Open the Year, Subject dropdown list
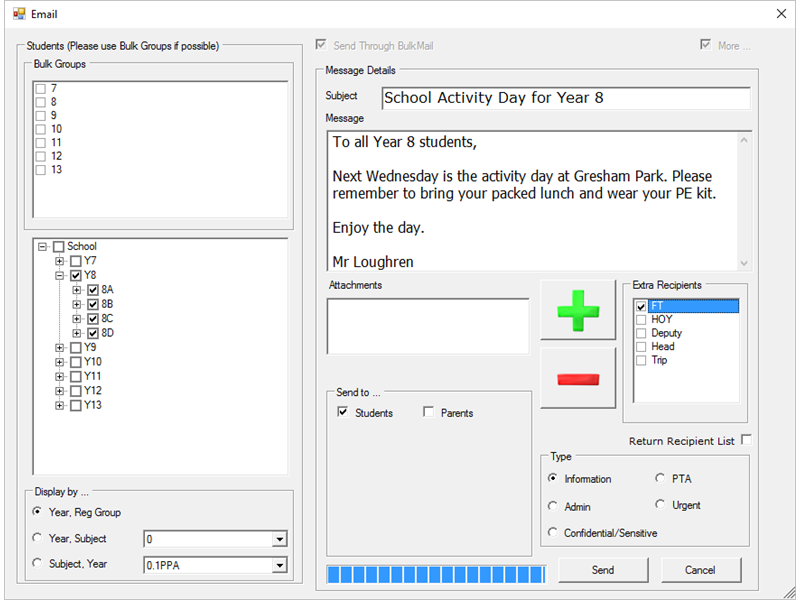This screenshot has width=800, height=600. [x=279, y=540]
